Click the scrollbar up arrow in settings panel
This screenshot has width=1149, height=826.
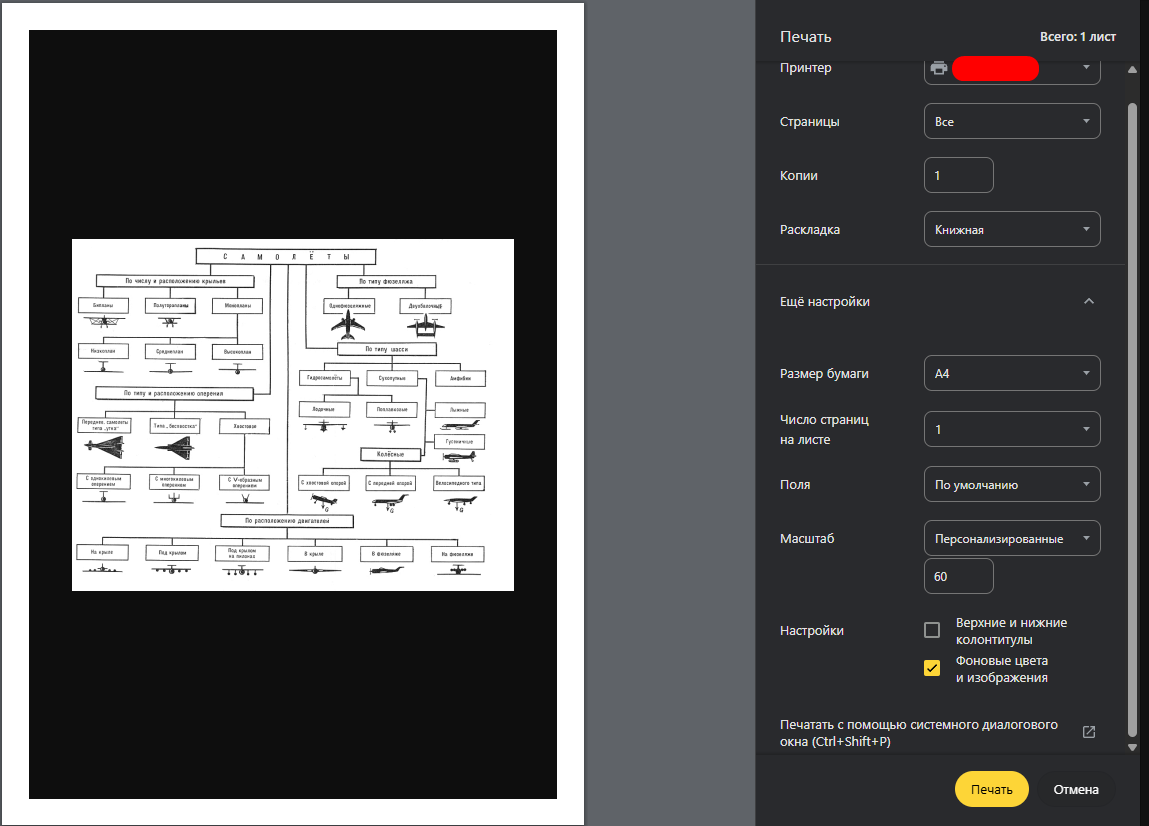coord(1132,70)
